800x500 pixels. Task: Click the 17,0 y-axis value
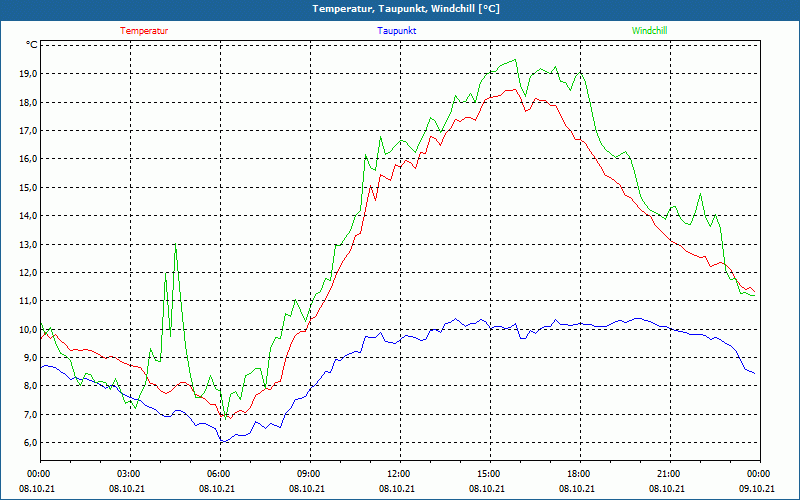point(29,131)
